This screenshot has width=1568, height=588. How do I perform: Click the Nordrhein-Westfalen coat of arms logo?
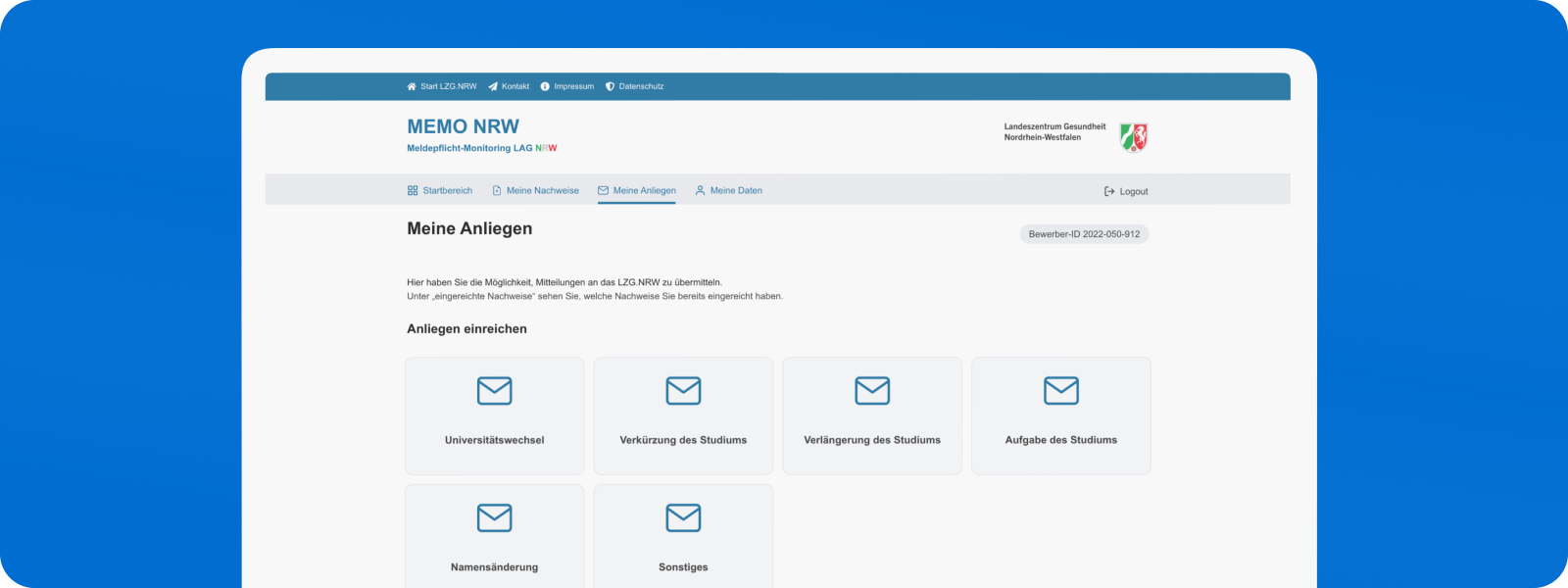point(1134,137)
